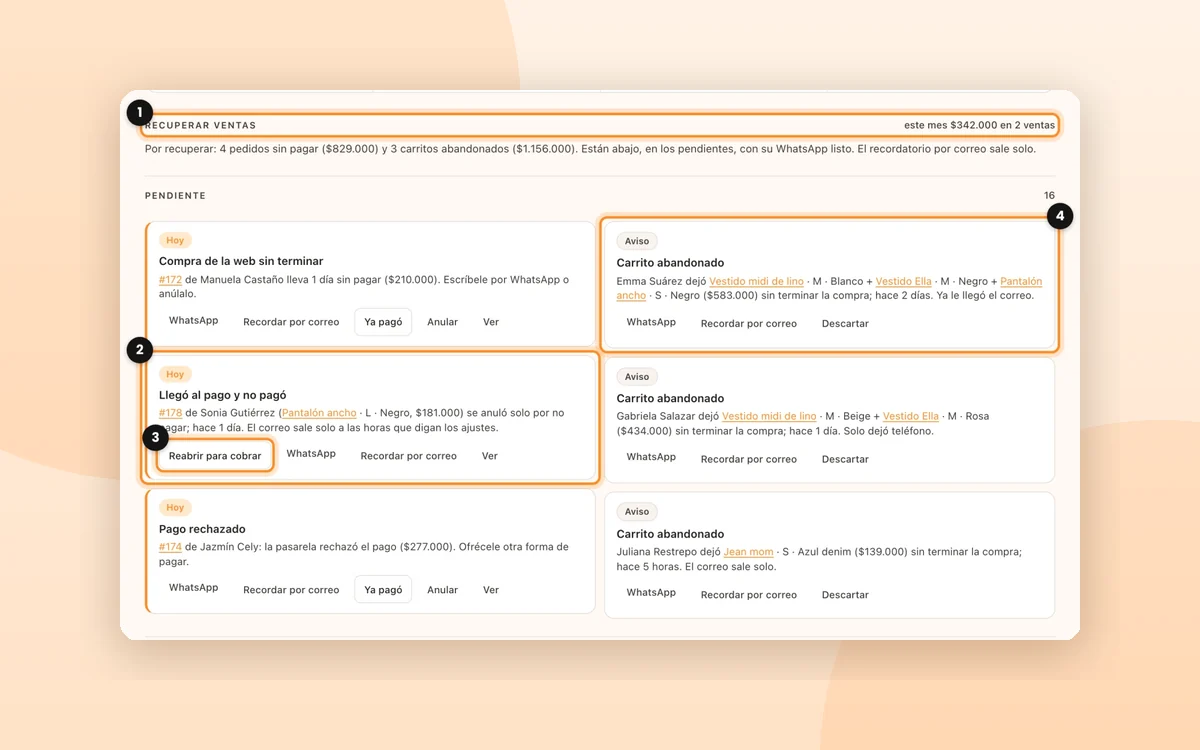The width and height of the screenshot is (1200, 750).
Task: Mark rejected payment #174 as Ya pagó
Action: coord(383,590)
